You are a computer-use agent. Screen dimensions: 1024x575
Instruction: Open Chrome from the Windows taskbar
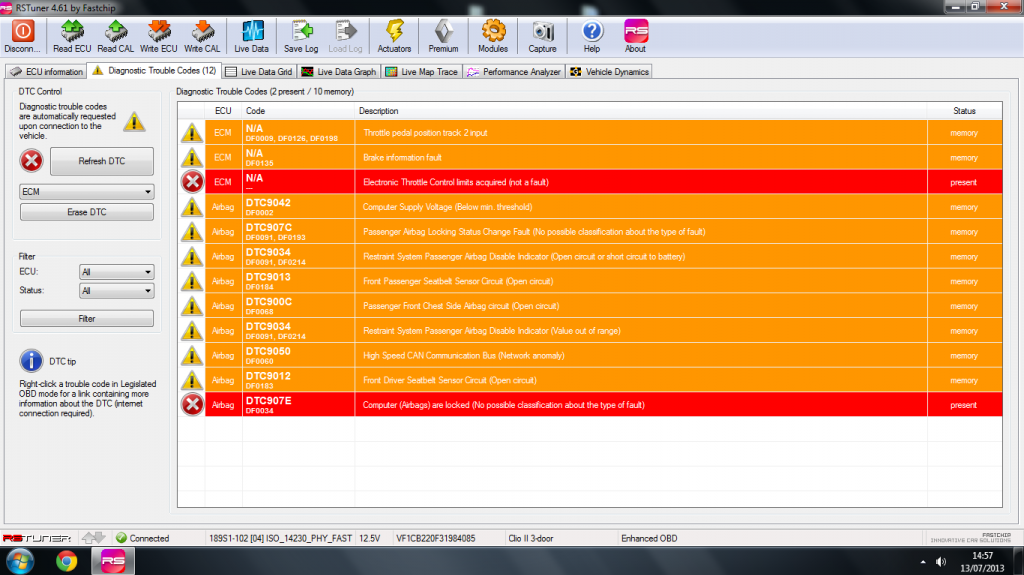[66, 561]
